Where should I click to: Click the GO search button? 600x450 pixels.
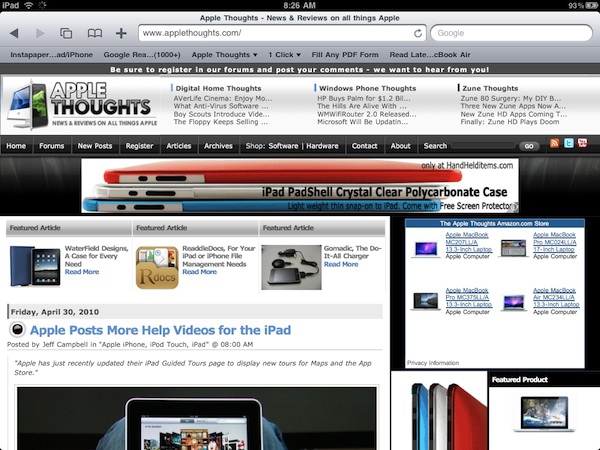tap(529, 146)
